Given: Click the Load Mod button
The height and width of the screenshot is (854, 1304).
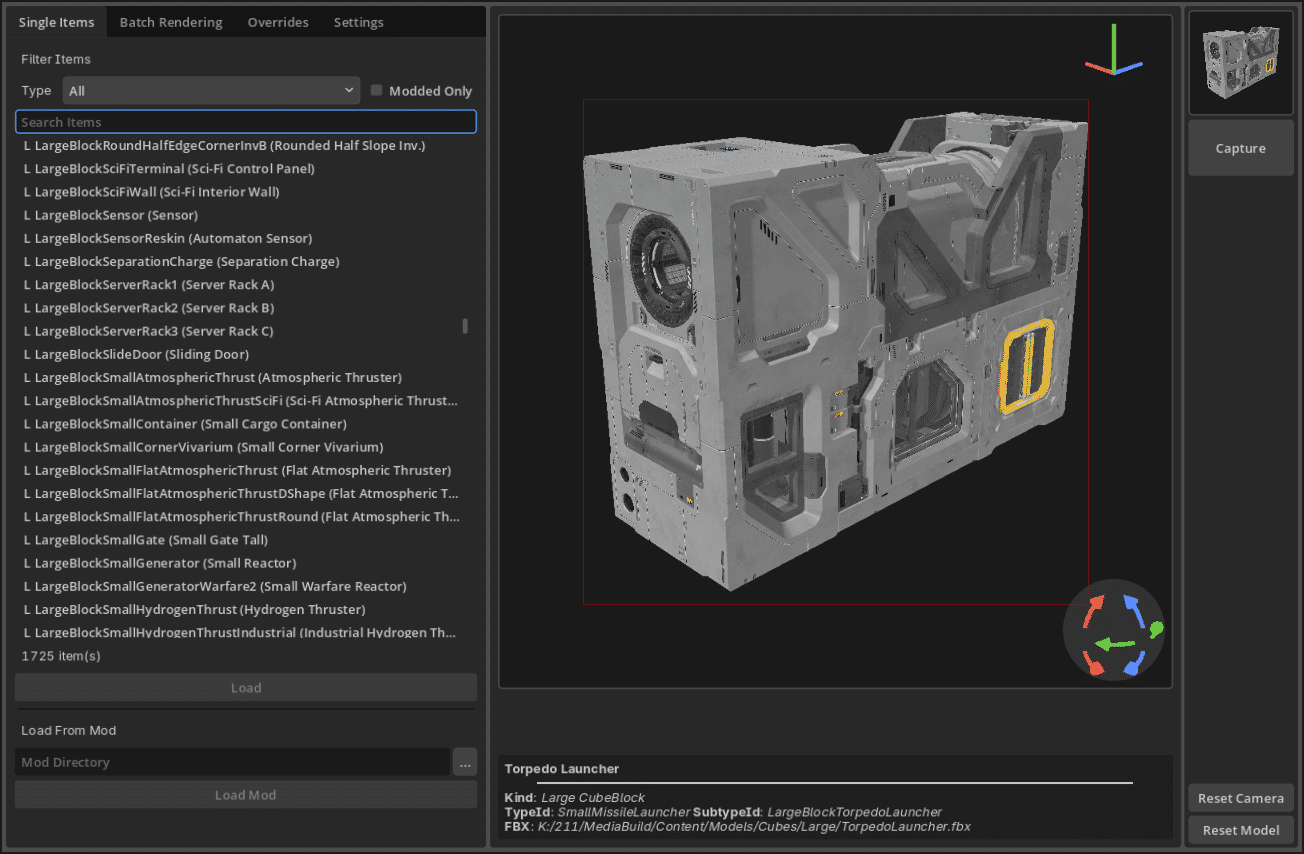Looking at the screenshot, I should pyautogui.click(x=246, y=795).
